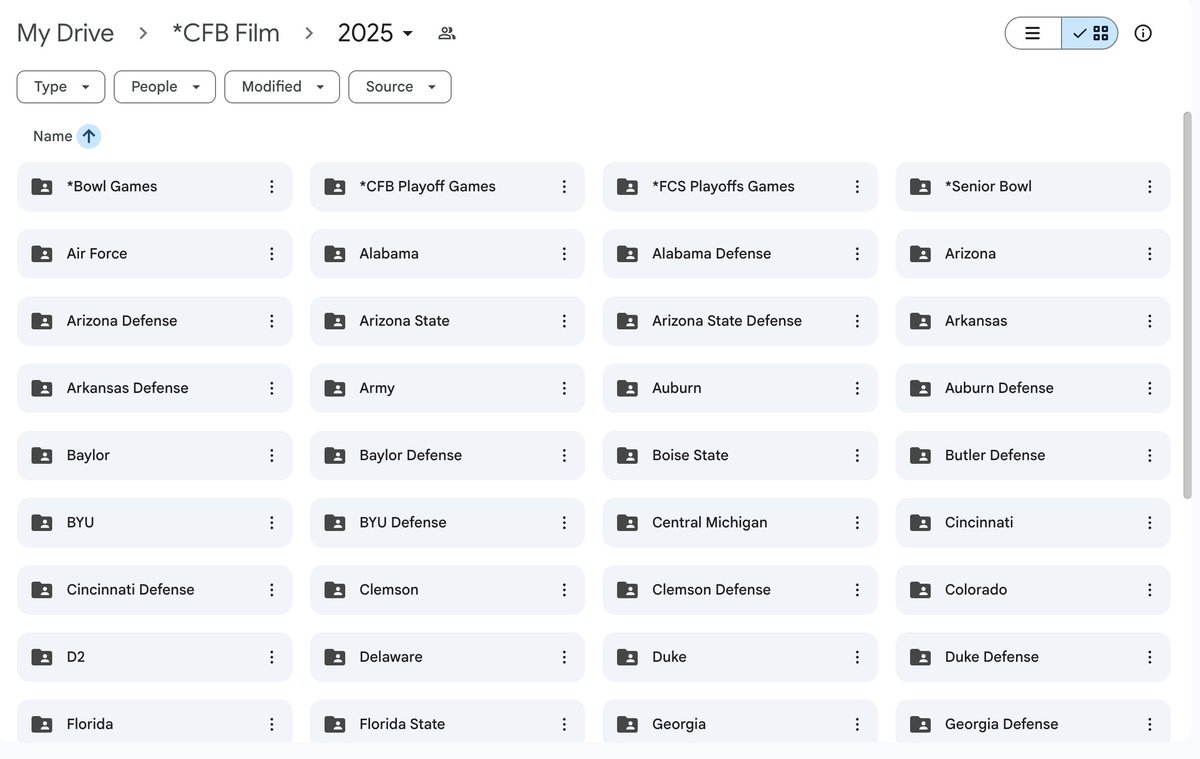Click three-dot menu on Alabama folder
1200x759 pixels.
tap(564, 254)
